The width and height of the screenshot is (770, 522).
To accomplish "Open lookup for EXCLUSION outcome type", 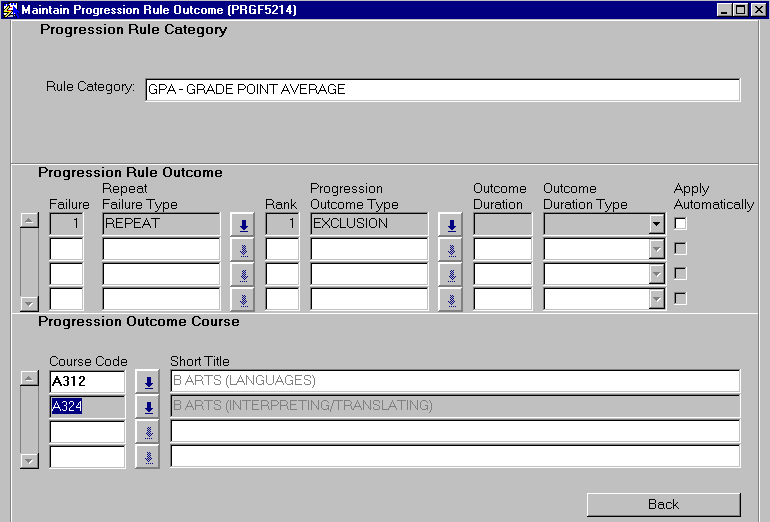I will pyautogui.click(x=450, y=224).
